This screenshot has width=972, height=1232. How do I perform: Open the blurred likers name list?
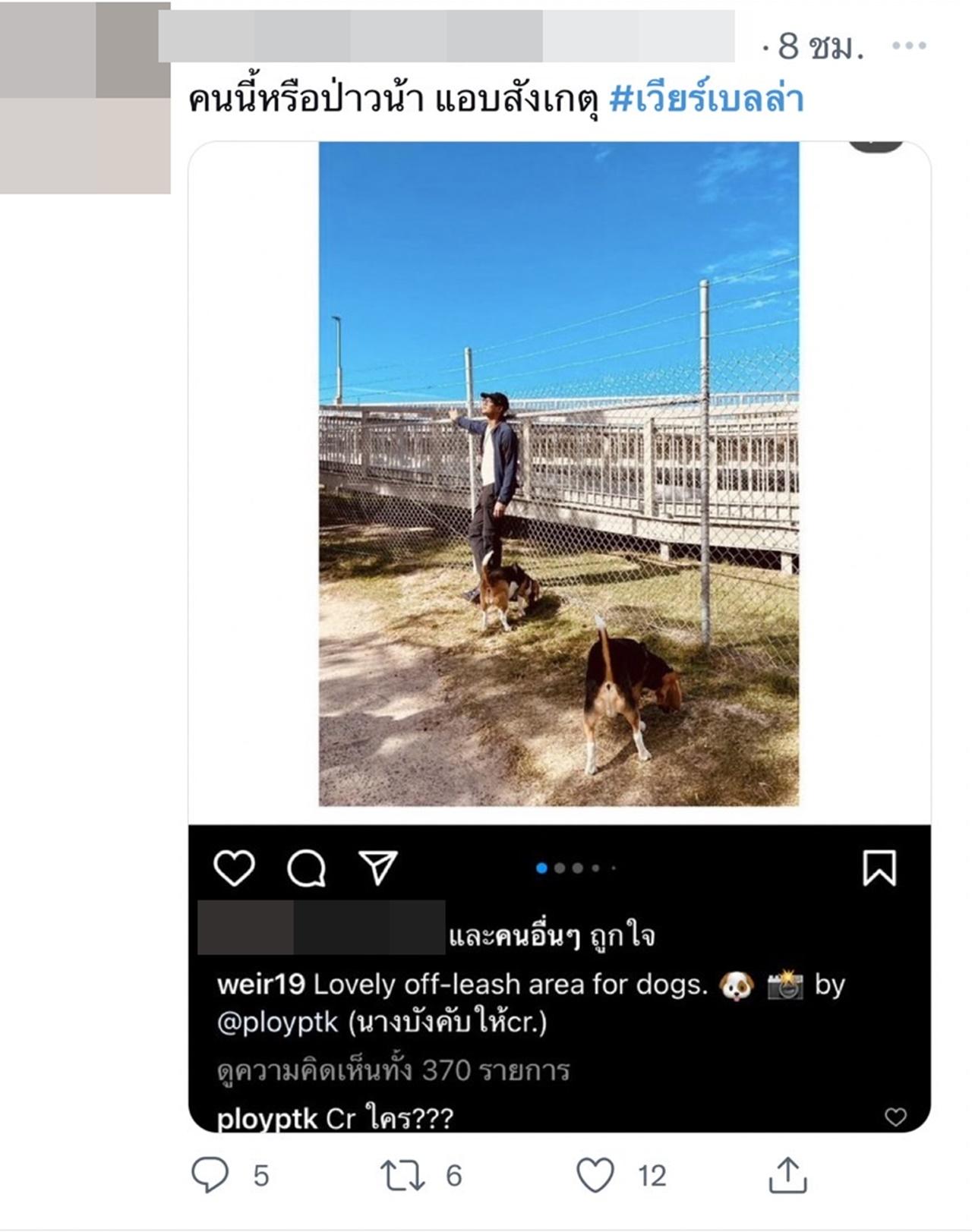(x=321, y=927)
